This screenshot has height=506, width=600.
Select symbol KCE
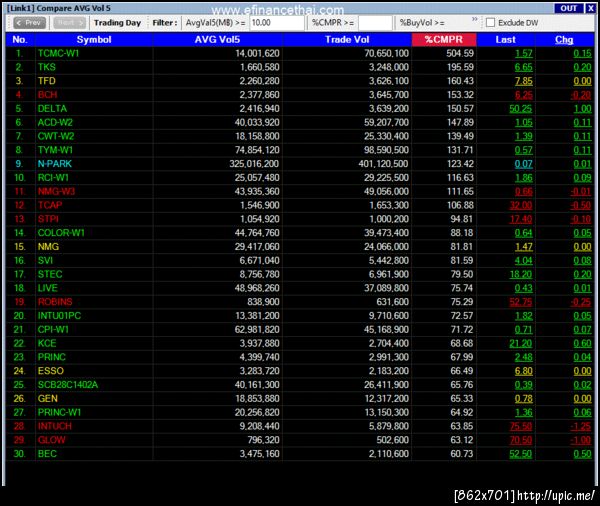pos(47,343)
